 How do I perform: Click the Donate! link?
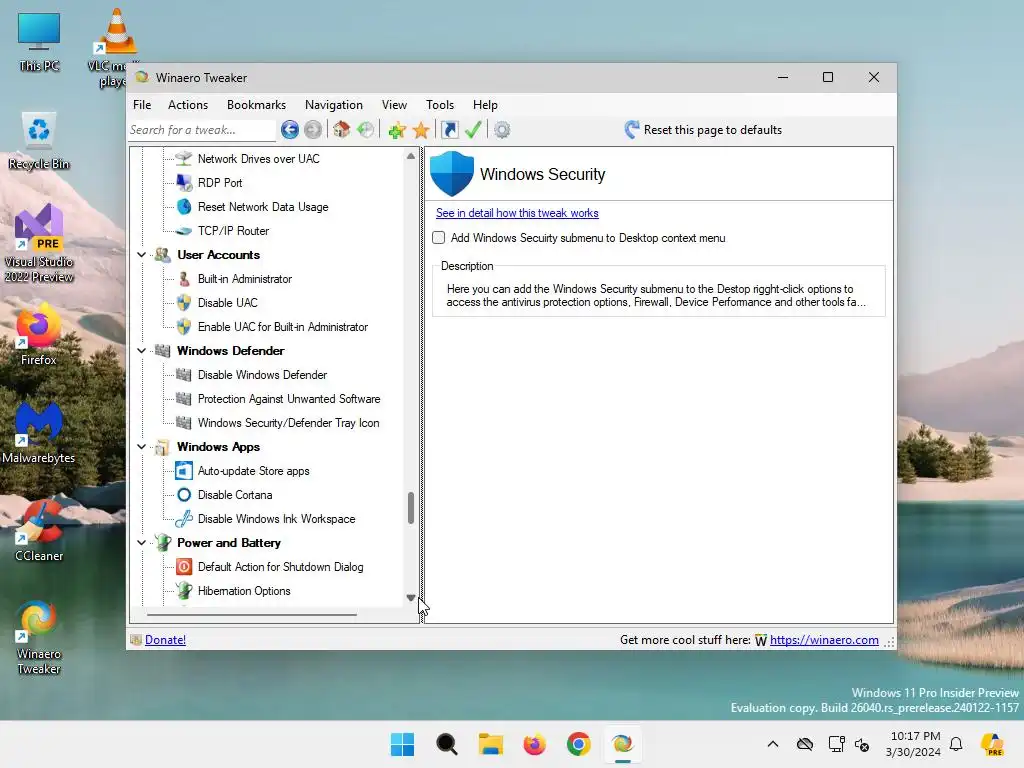click(165, 640)
